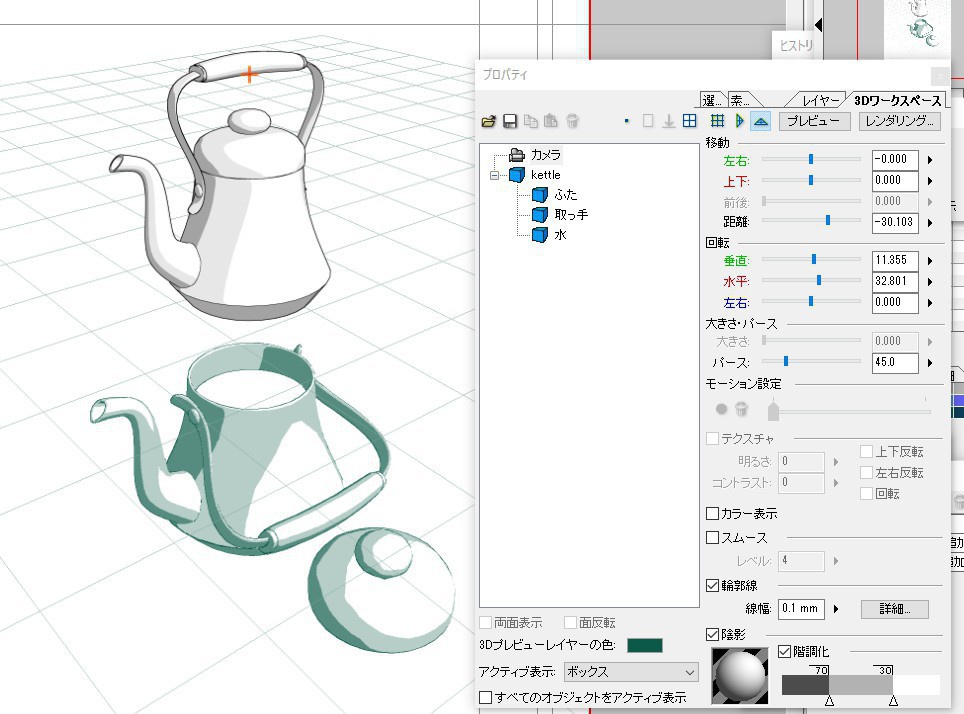Image resolution: width=964 pixels, height=714 pixels.
Task: Open a file with the folder icon
Action: (489, 121)
